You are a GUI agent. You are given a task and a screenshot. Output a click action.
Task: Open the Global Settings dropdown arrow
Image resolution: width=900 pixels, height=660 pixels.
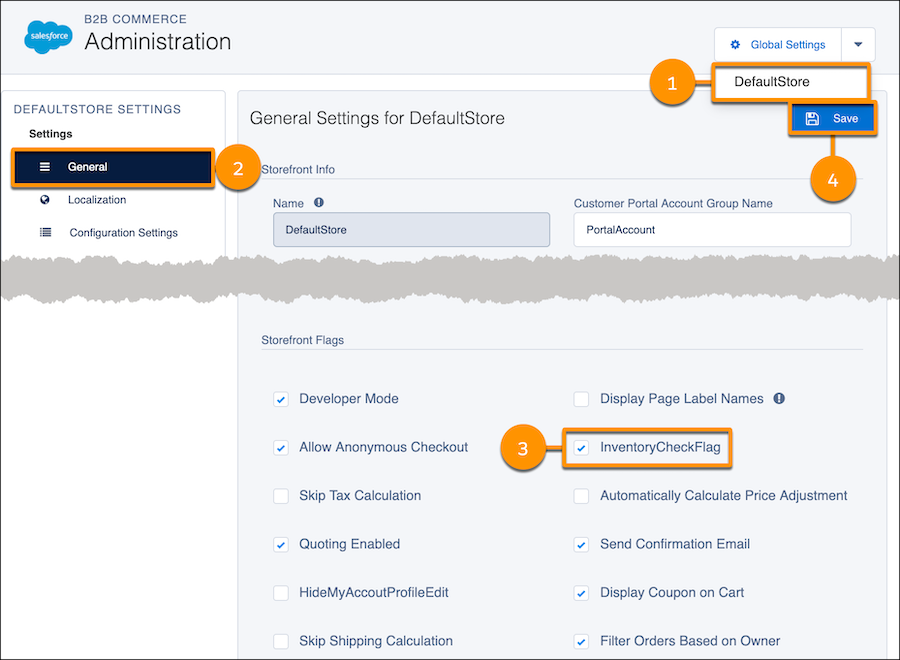[x=858, y=44]
